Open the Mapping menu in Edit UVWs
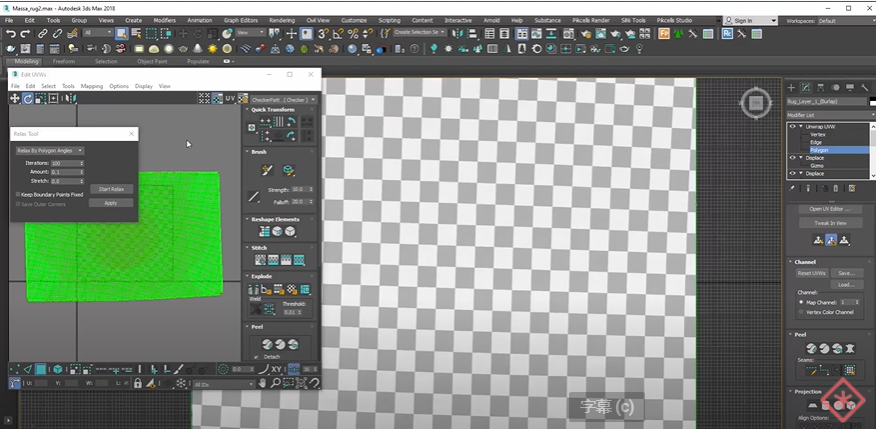This screenshot has width=876, height=429. (x=91, y=86)
